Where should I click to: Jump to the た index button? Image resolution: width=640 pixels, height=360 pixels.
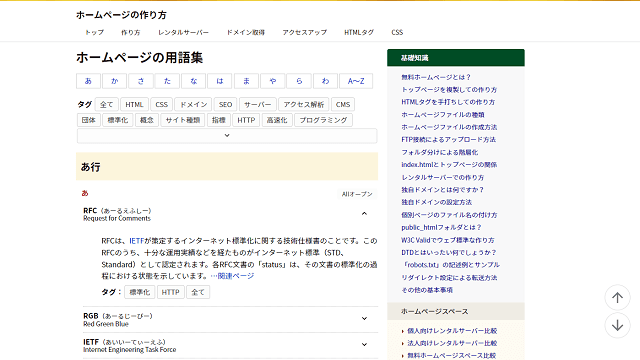coord(167,81)
